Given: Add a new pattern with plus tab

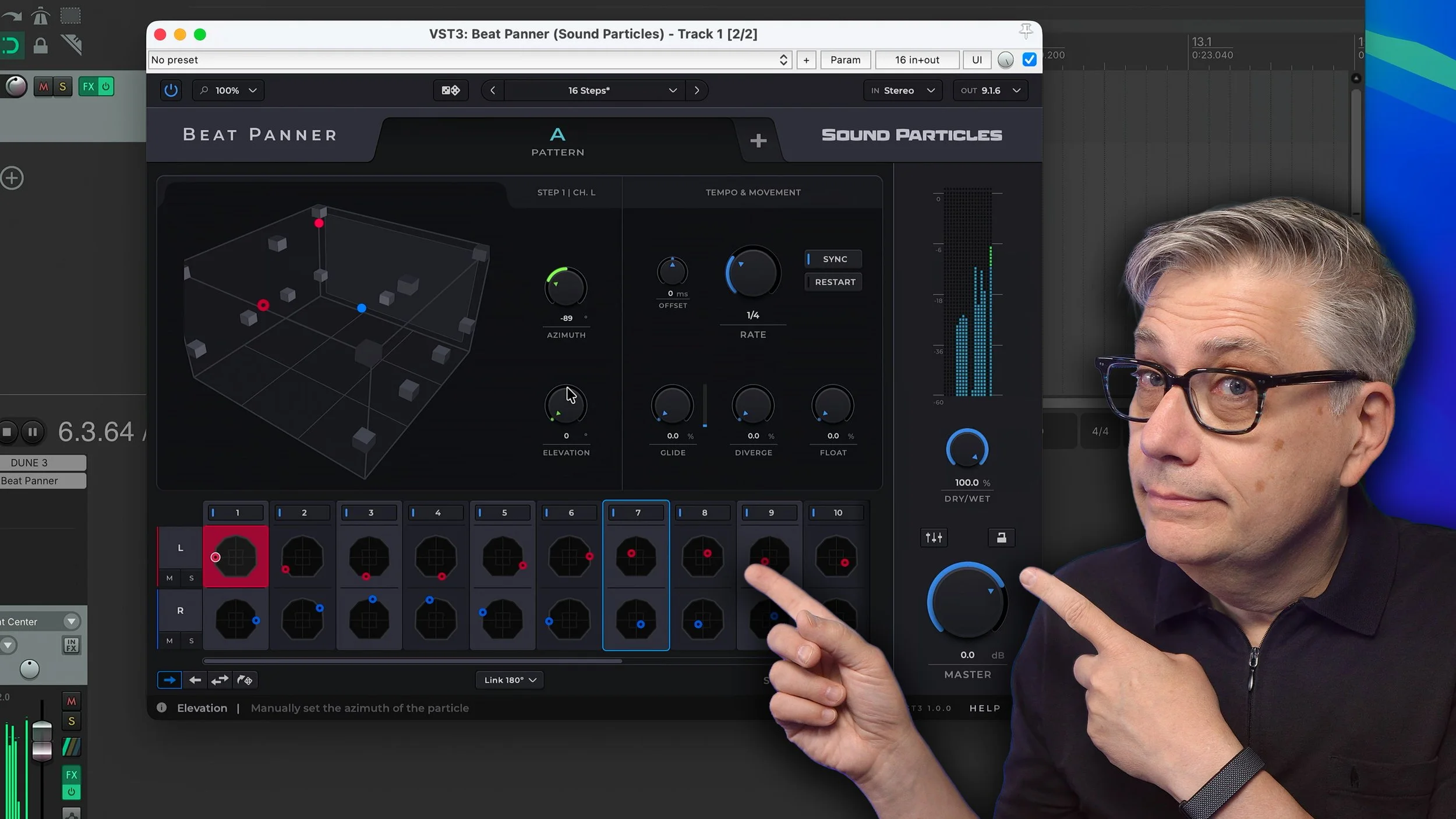Looking at the screenshot, I should [758, 140].
